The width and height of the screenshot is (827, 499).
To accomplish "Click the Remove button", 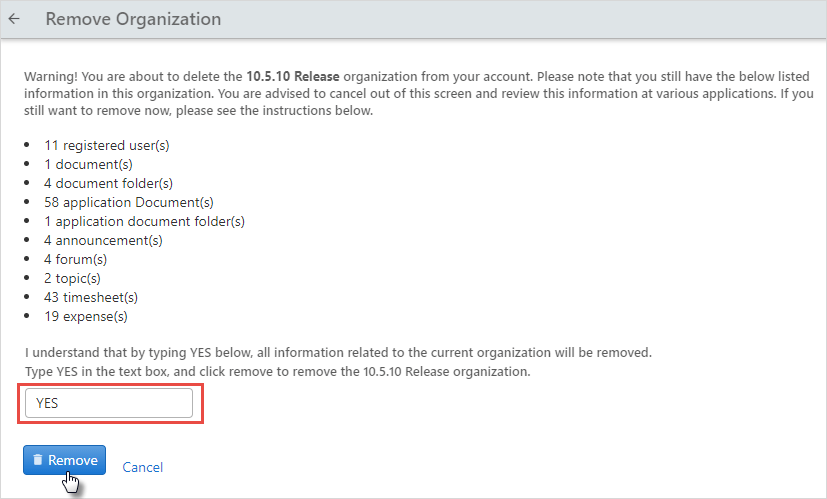I will pos(64,460).
